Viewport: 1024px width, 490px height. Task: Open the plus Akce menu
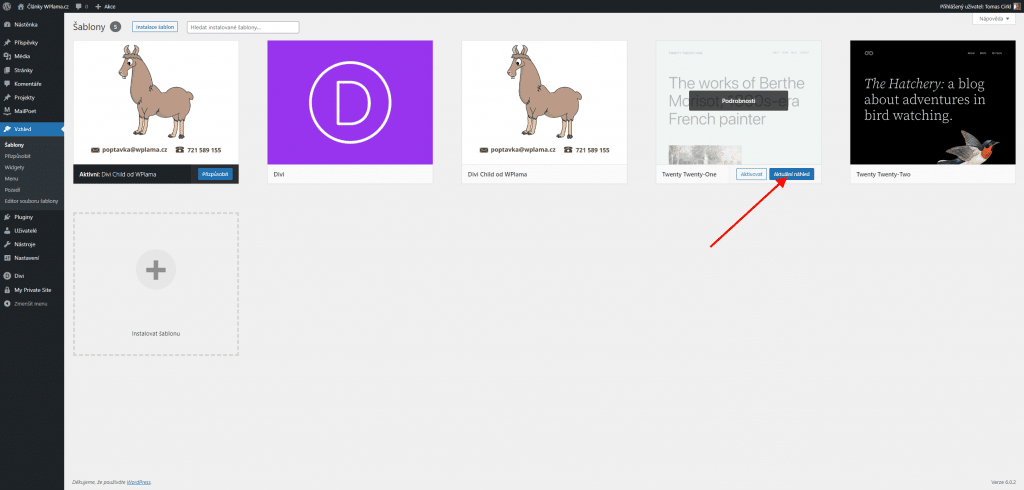(105, 6)
